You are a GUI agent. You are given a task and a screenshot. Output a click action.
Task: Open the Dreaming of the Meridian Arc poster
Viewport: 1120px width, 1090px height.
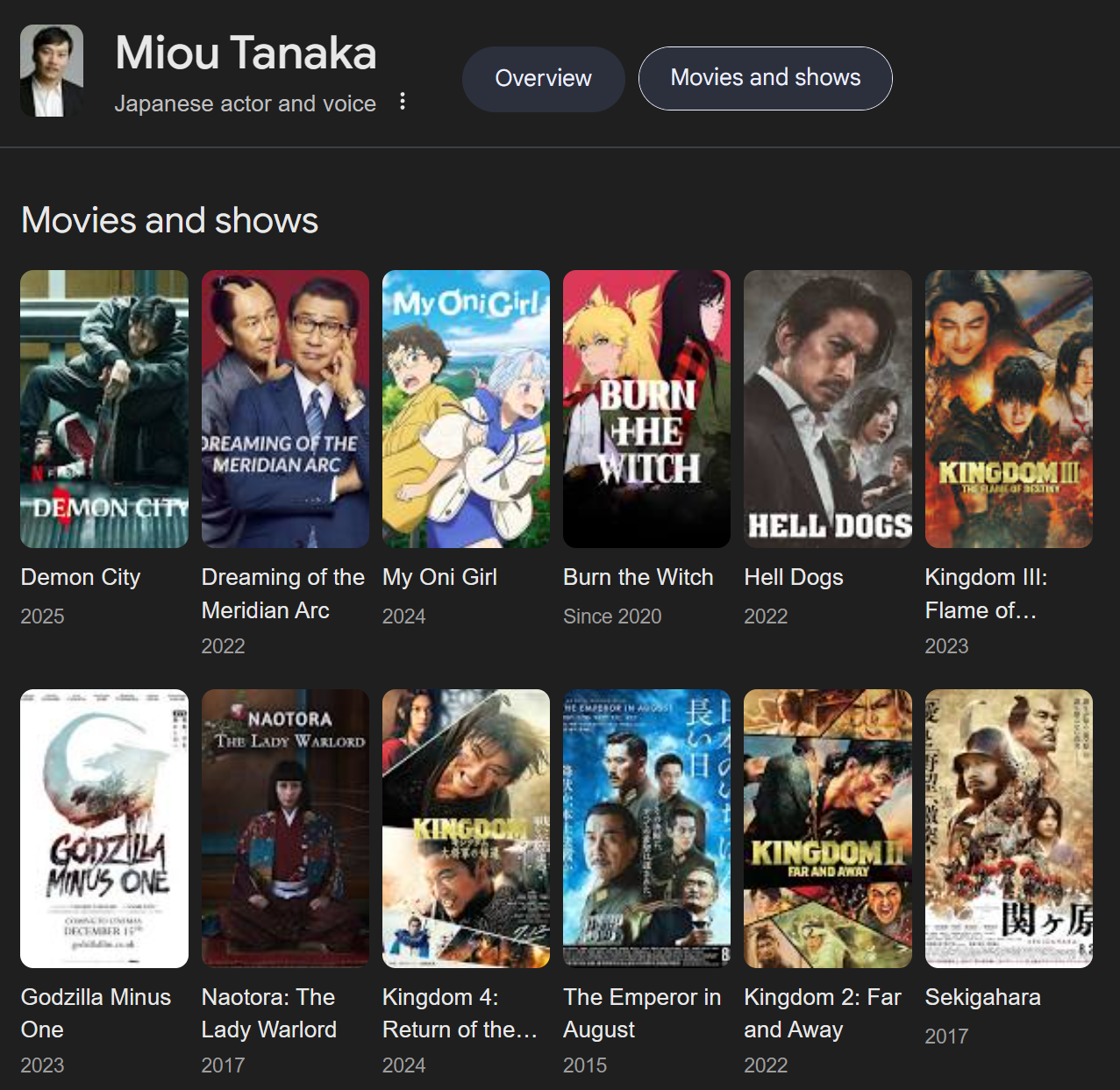285,409
